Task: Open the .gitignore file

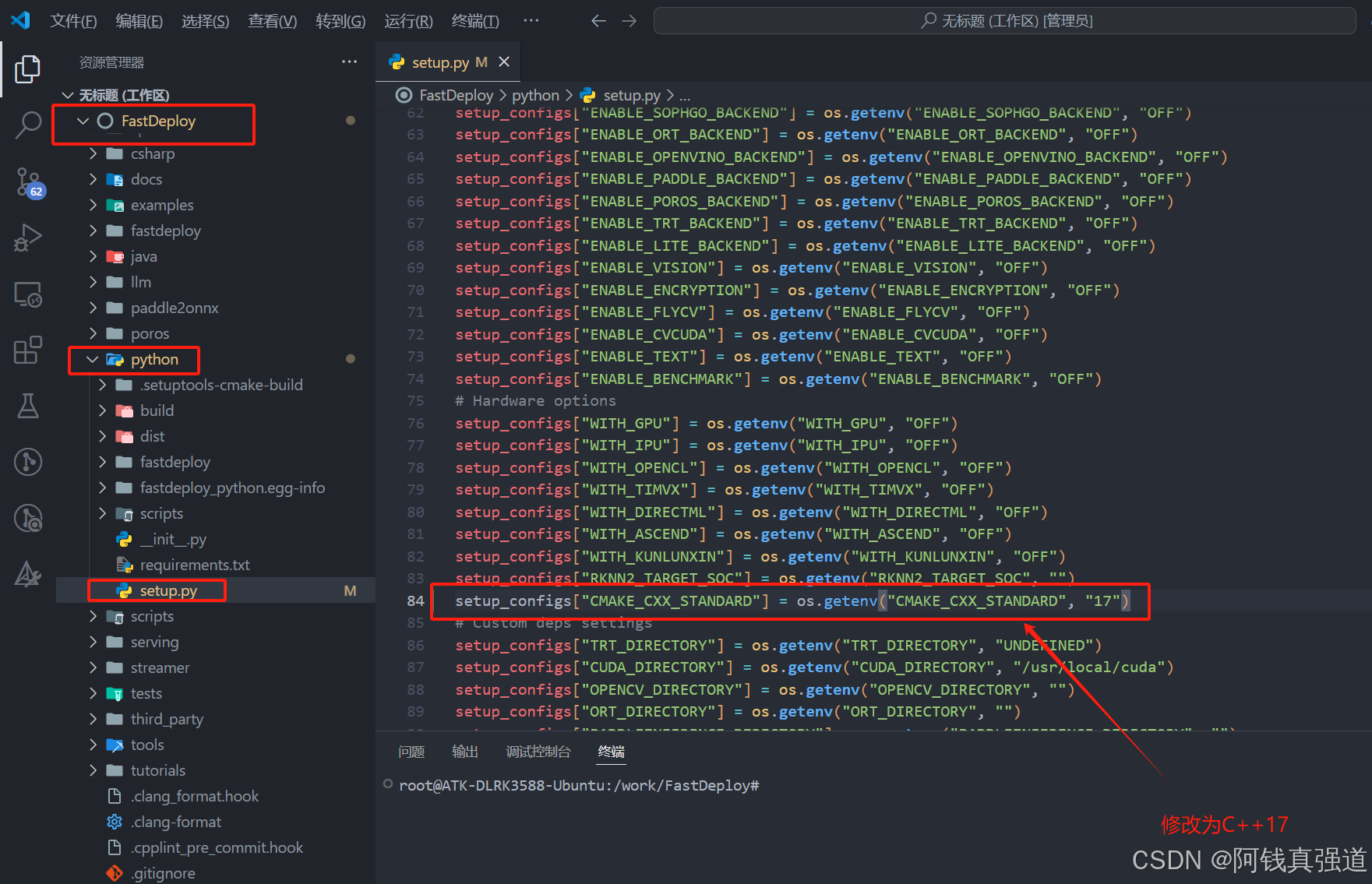Action: point(163,873)
